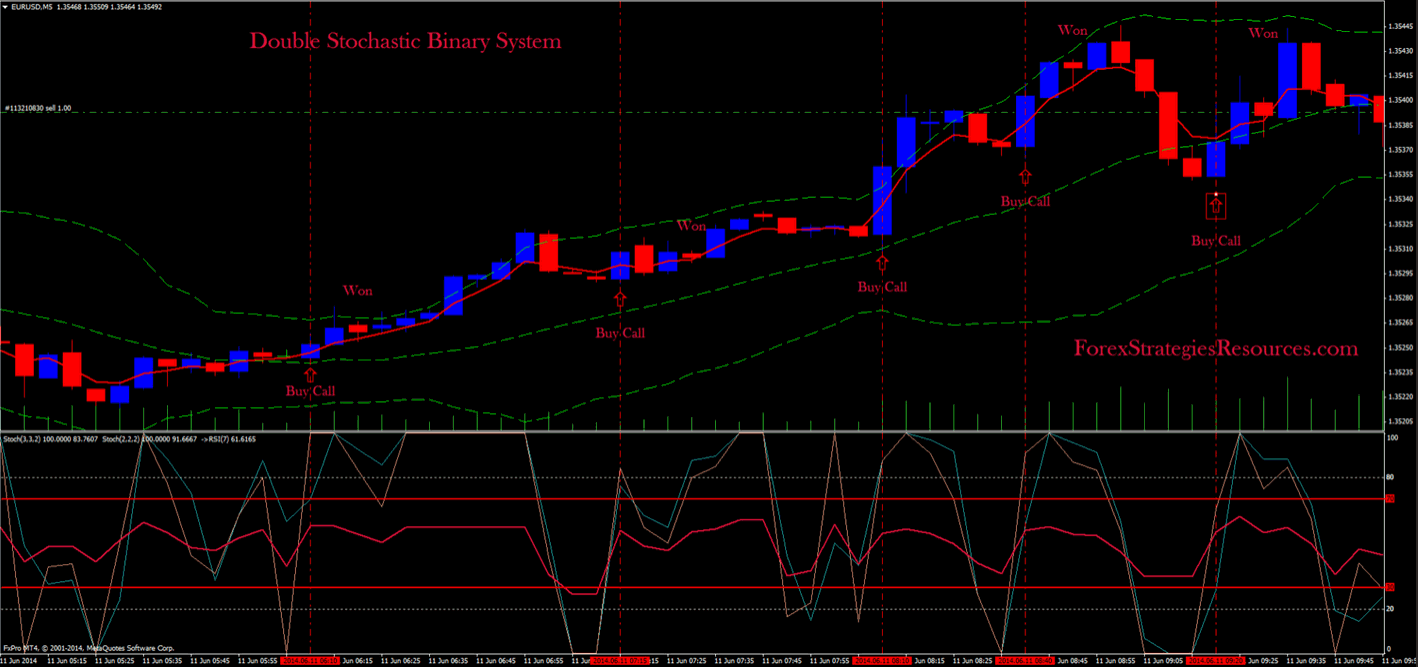
Task: Click the '11 Jun 05:25' time axis label
Action: click(x=114, y=661)
